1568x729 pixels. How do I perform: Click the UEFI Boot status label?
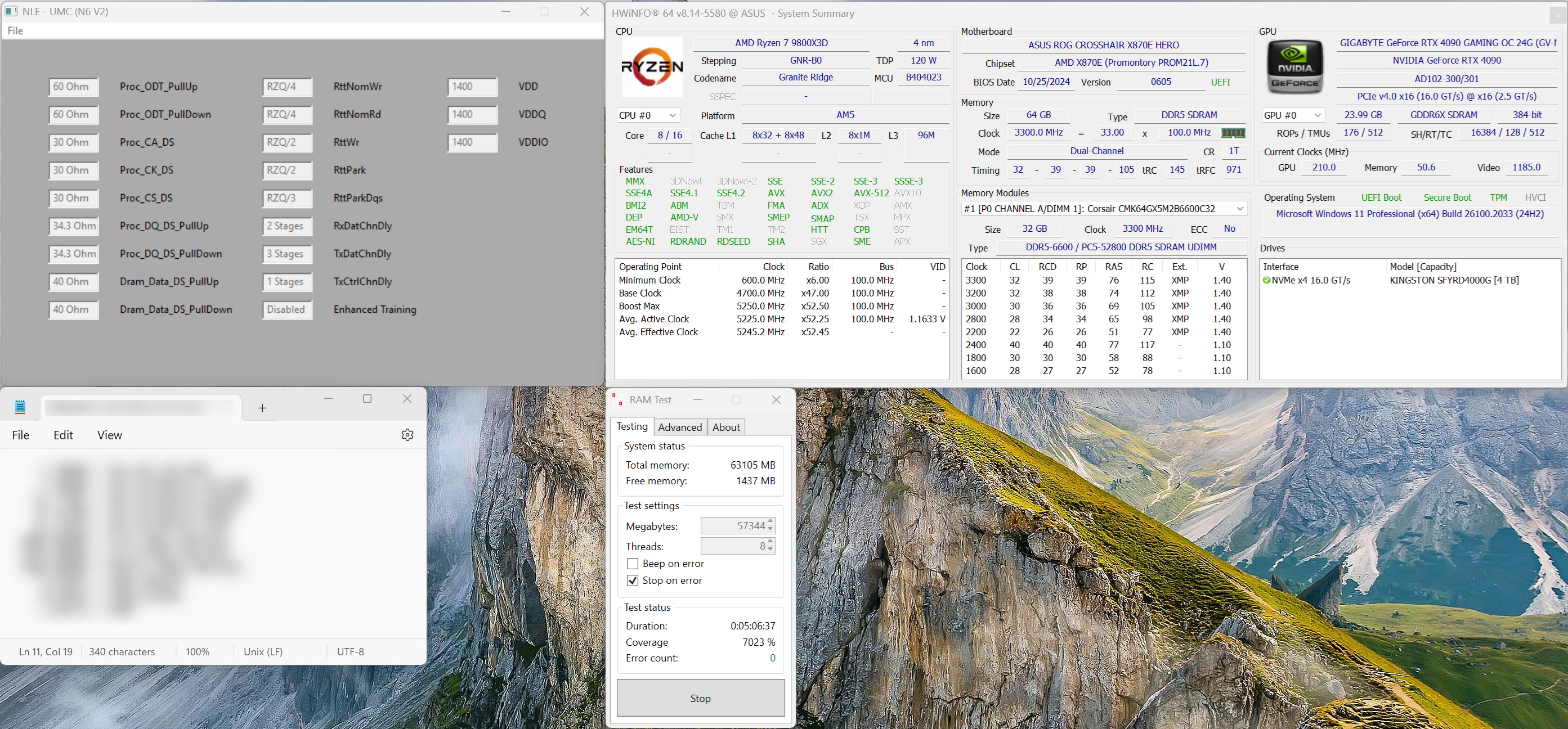pyautogui.click(x=1381, y=198)
